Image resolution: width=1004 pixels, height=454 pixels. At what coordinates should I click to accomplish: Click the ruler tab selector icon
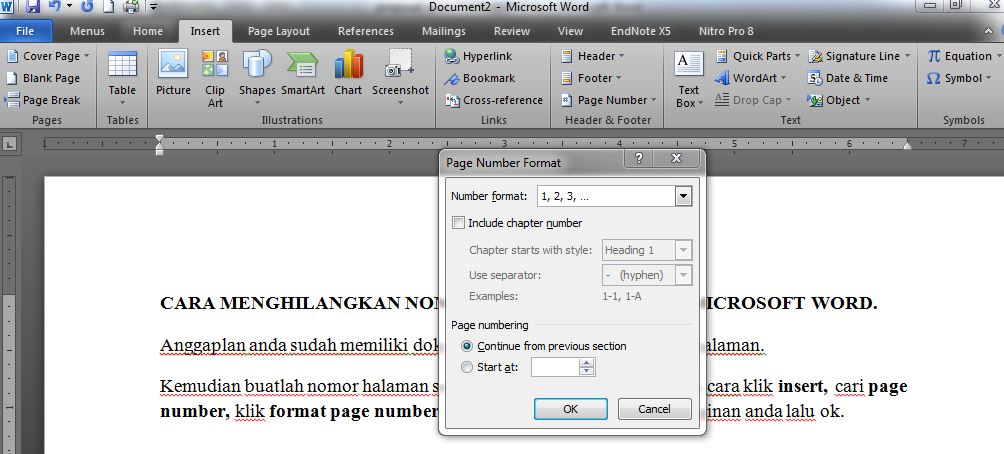click(x=9, y=145)
